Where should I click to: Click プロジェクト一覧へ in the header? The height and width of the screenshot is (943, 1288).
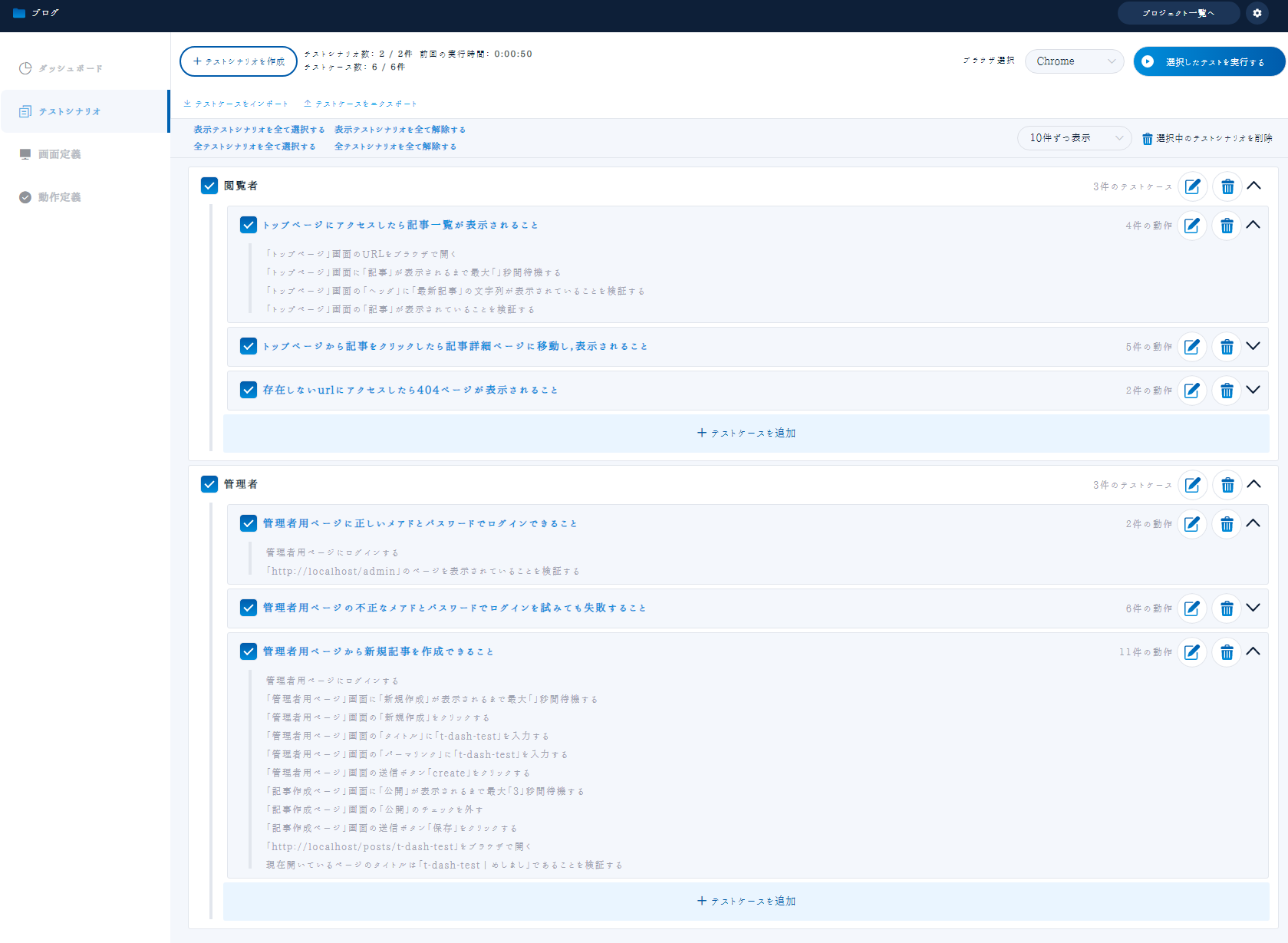point(1178,12)
